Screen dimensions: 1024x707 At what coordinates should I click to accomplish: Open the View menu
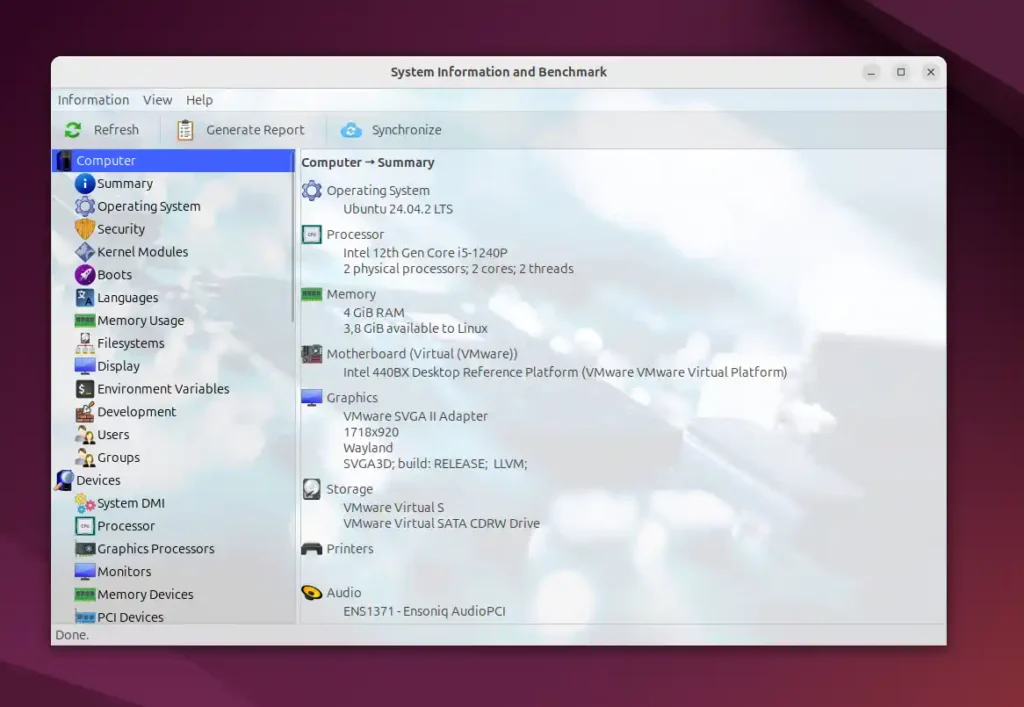pos(157,100)
